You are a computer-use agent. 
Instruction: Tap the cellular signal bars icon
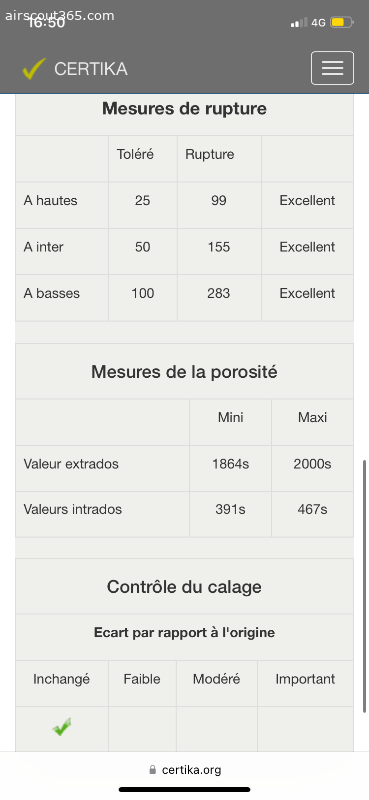tap(299, 22)
